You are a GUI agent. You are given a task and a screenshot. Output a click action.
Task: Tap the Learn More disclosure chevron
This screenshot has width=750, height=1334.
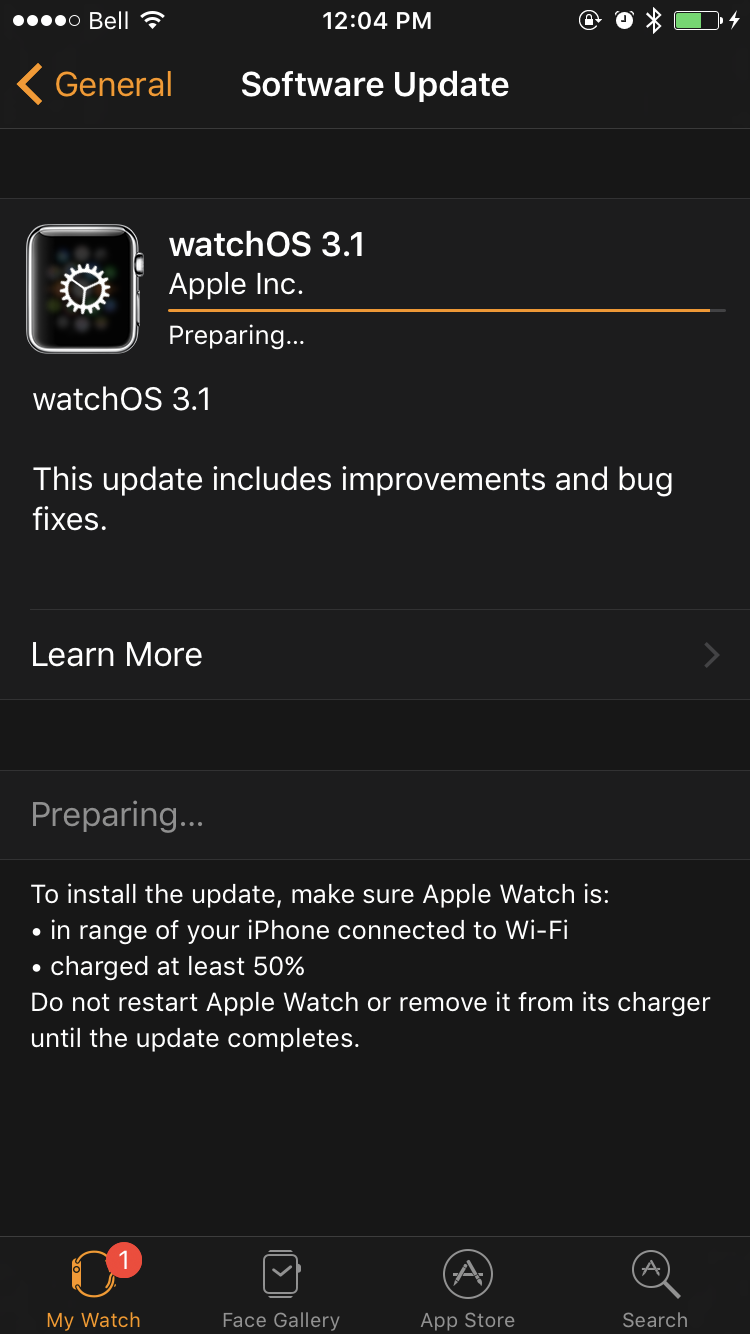(712, 655)
